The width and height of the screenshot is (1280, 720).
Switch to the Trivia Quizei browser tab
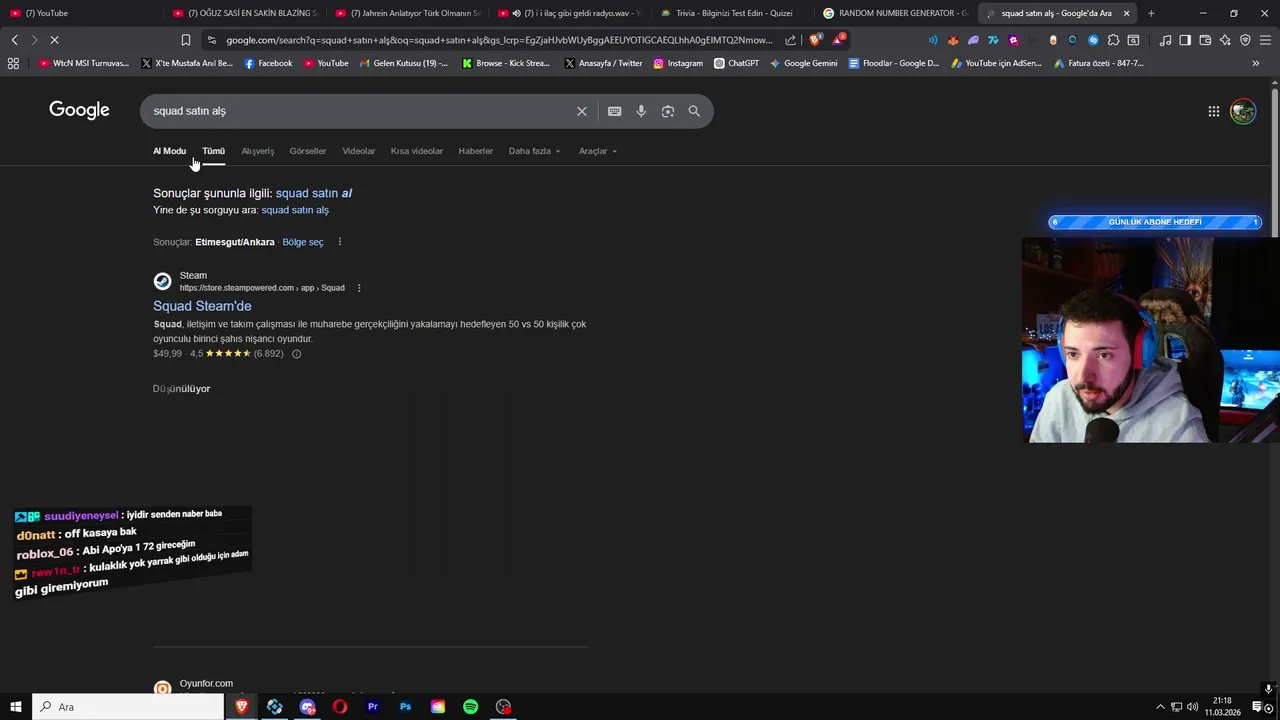pyautogui.click(x=732, y=13)
